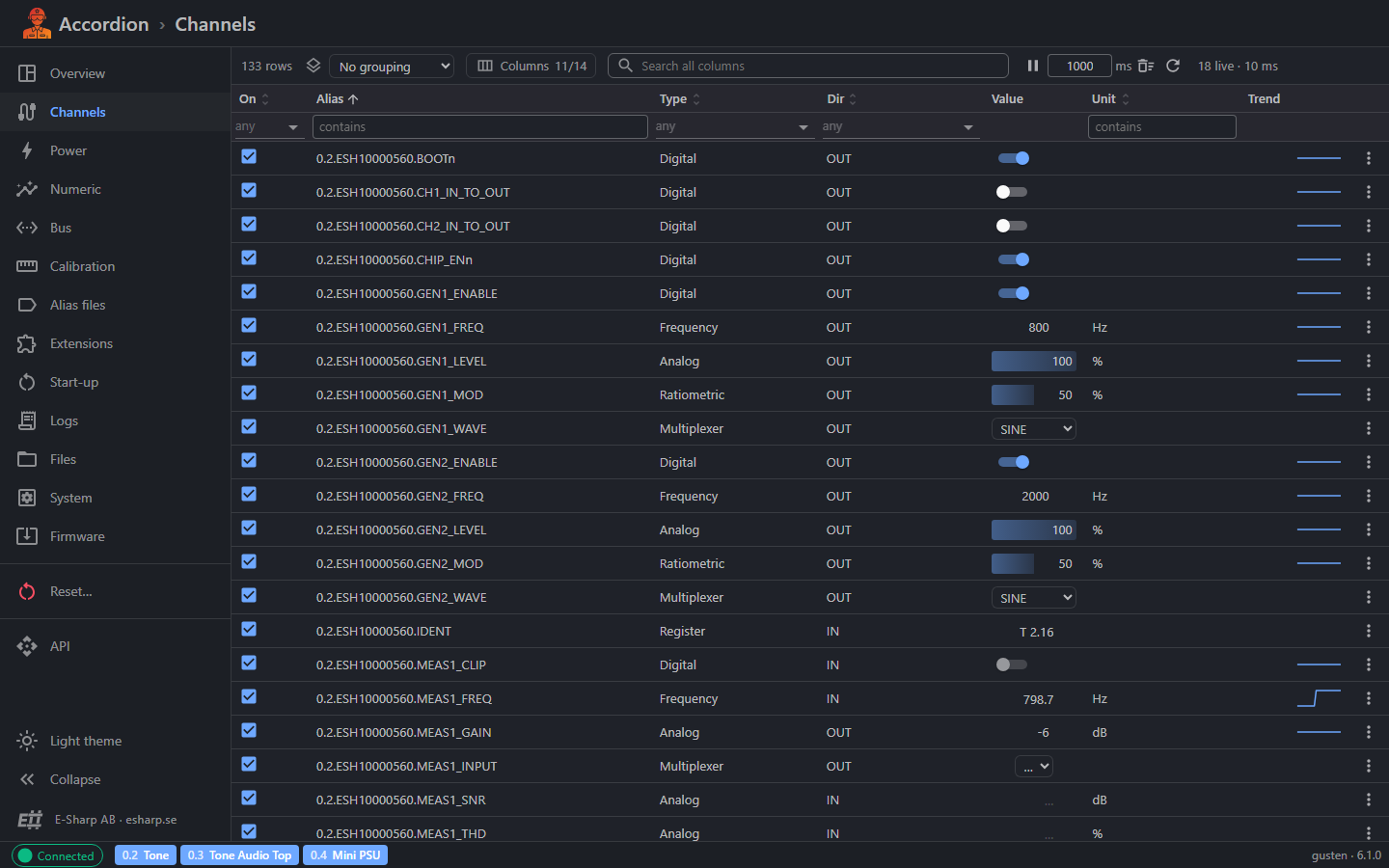This screenshot has height=868, width=1389.
Task: Click the Search all columns field
Action: (808, 66)
